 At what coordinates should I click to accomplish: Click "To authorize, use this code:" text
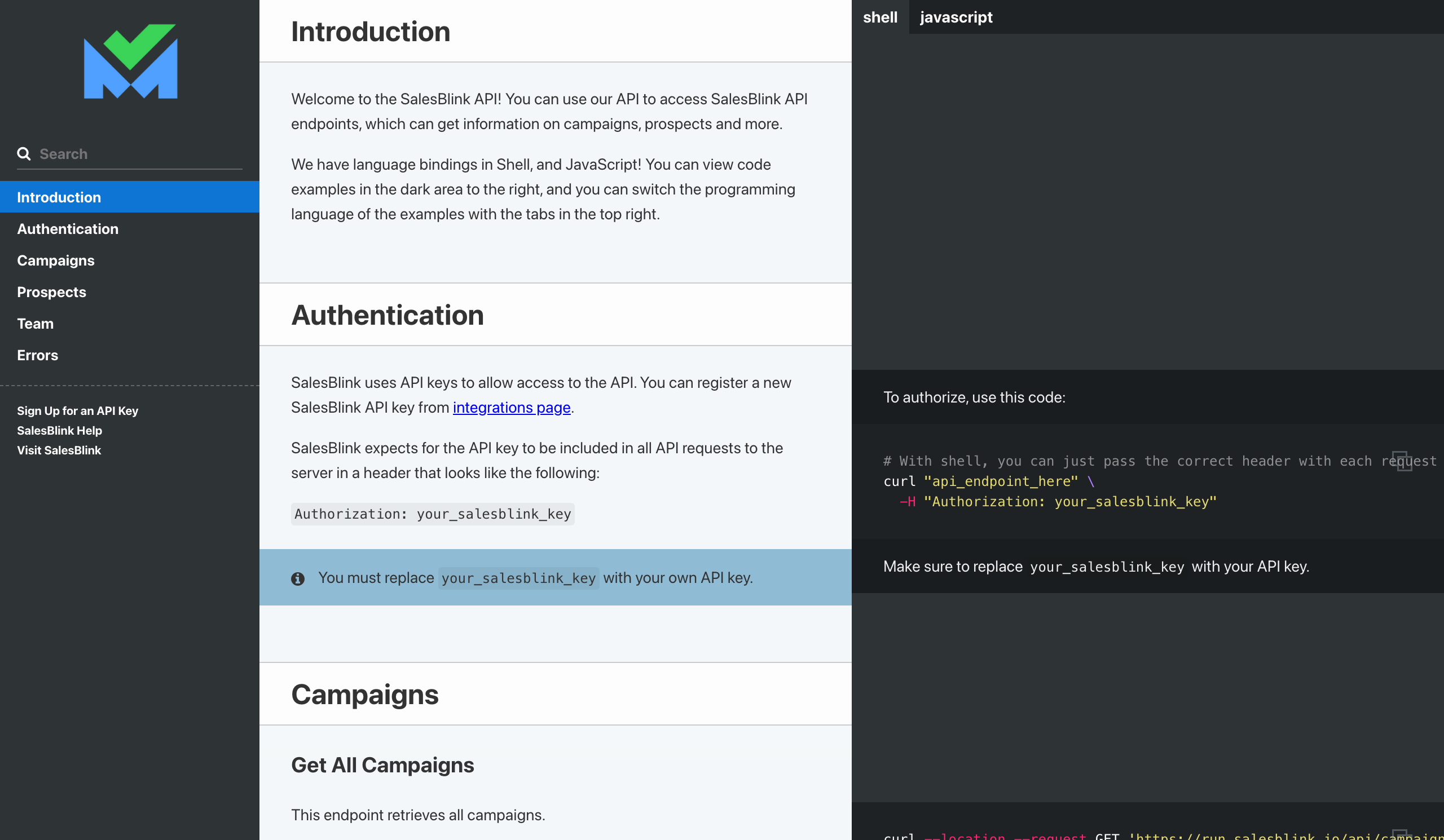click(x=974, y=397)
